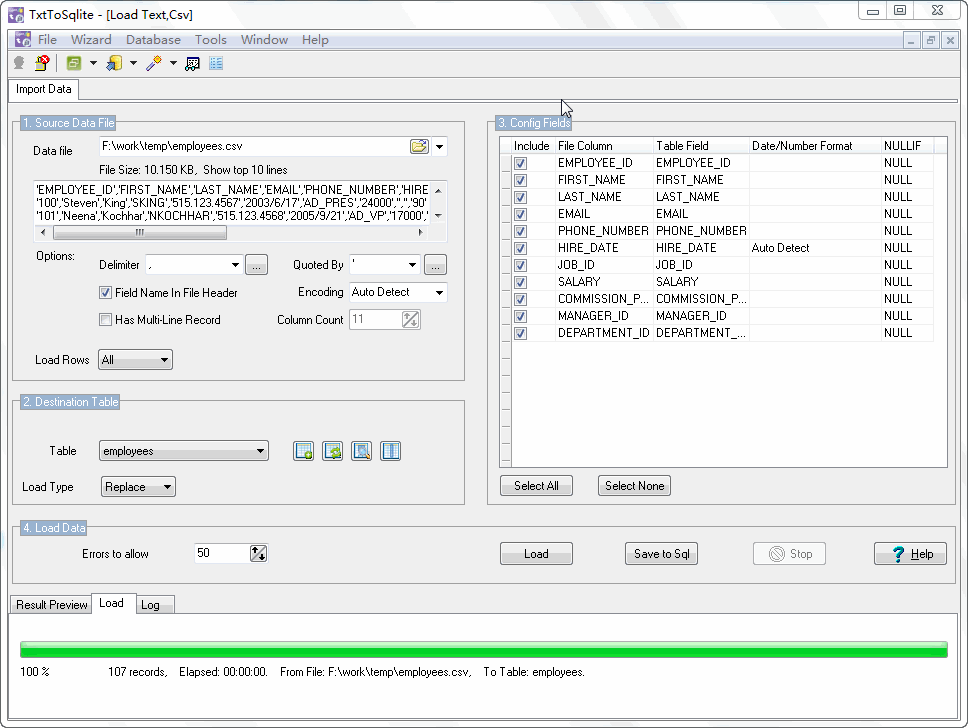968x728 pixels.
Task: Click the refresh table list icon
Action: (x=333, y=451)
